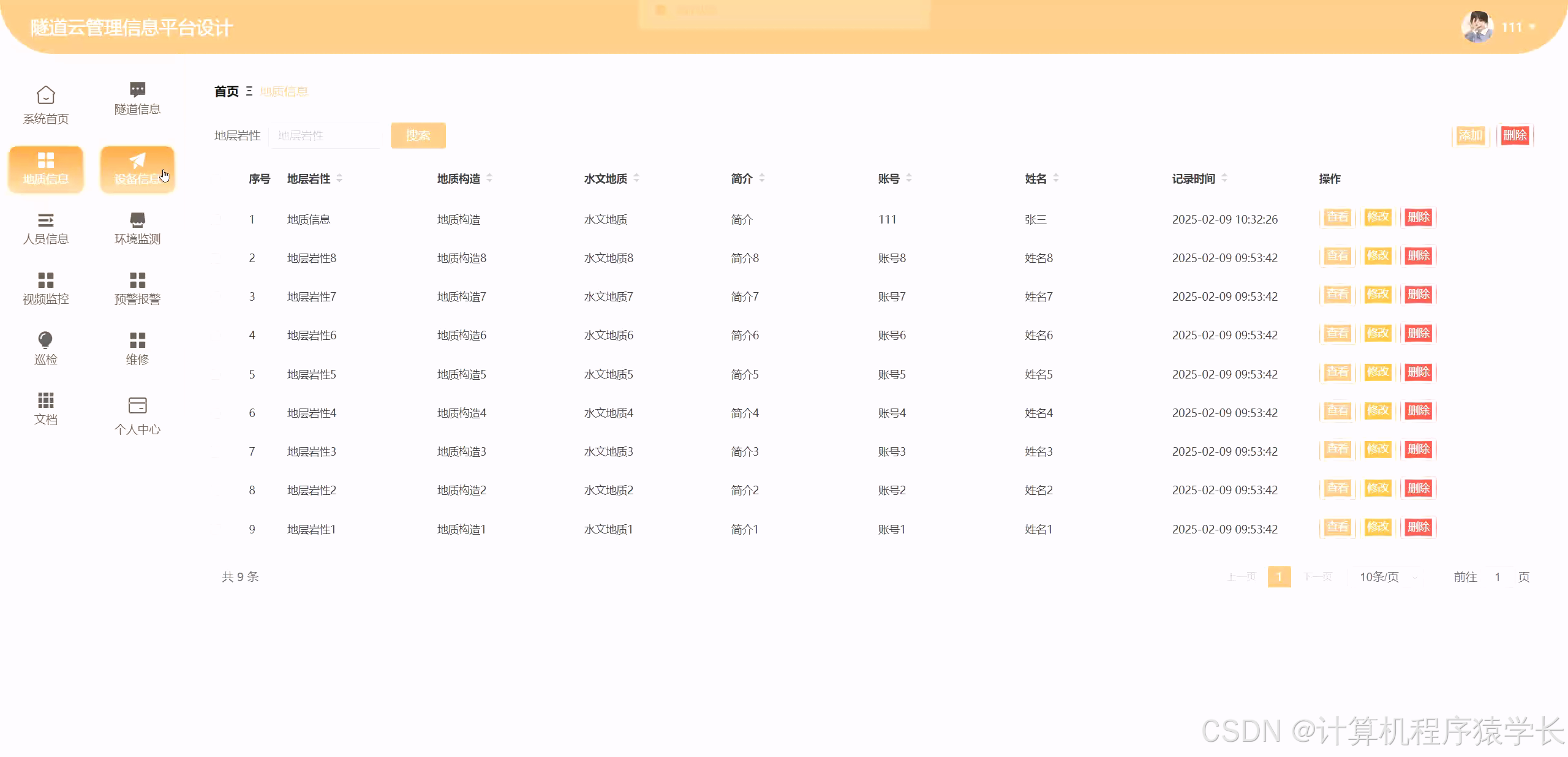This screenshot has width=1568, height=757.
Task: Sort table by 账号 column arrows
Action: click(x=909, y=178)
